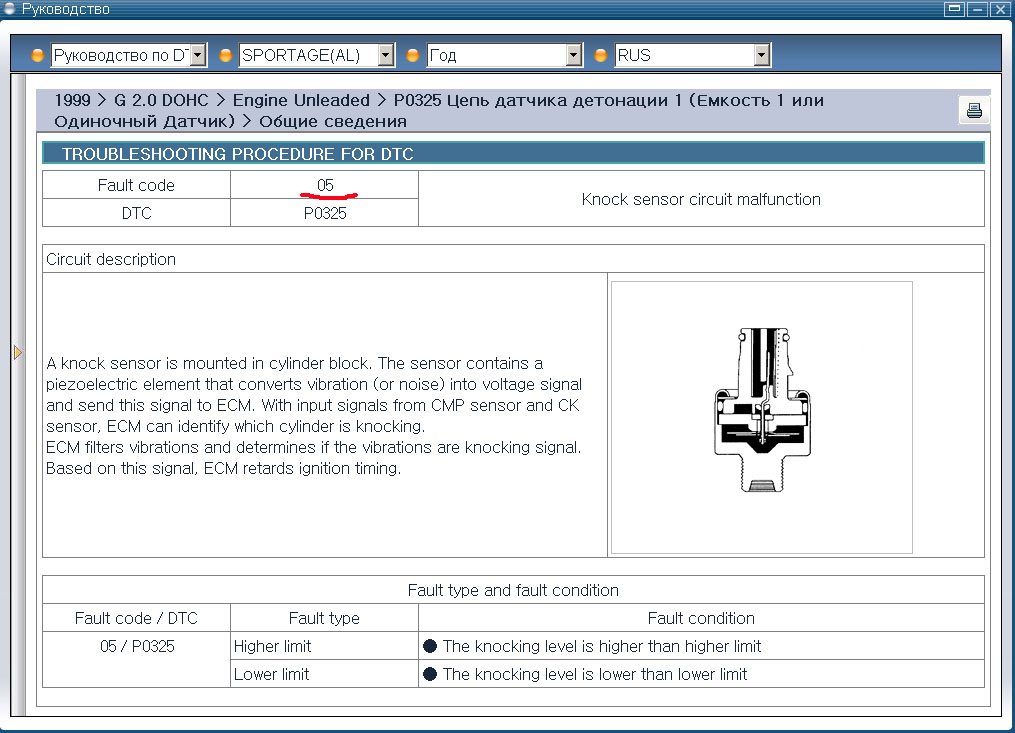Screen dimensions: 1015x733
Task: Click the orange bullet before SPORTAGE(AL) dropdown
Action: [x=226, y=56]
